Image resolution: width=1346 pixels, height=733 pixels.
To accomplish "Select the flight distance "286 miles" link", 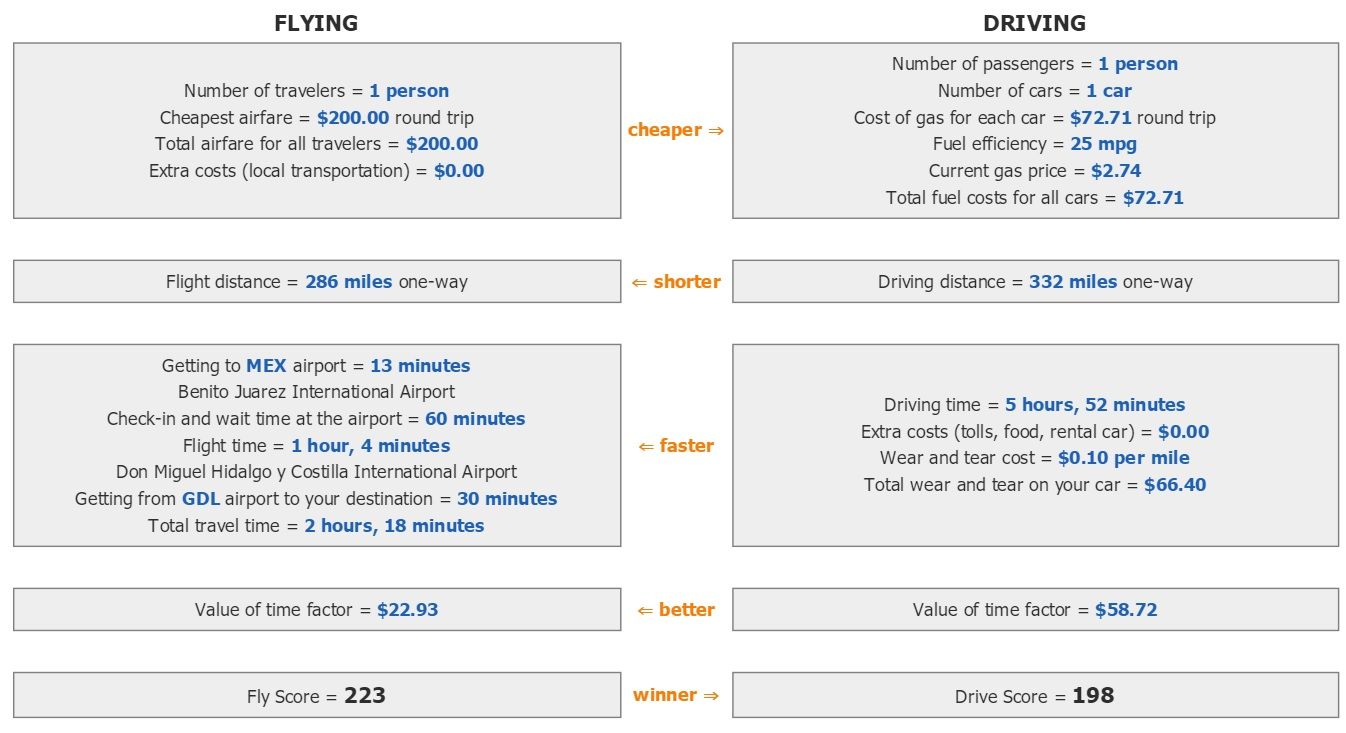I will [349, 282].
